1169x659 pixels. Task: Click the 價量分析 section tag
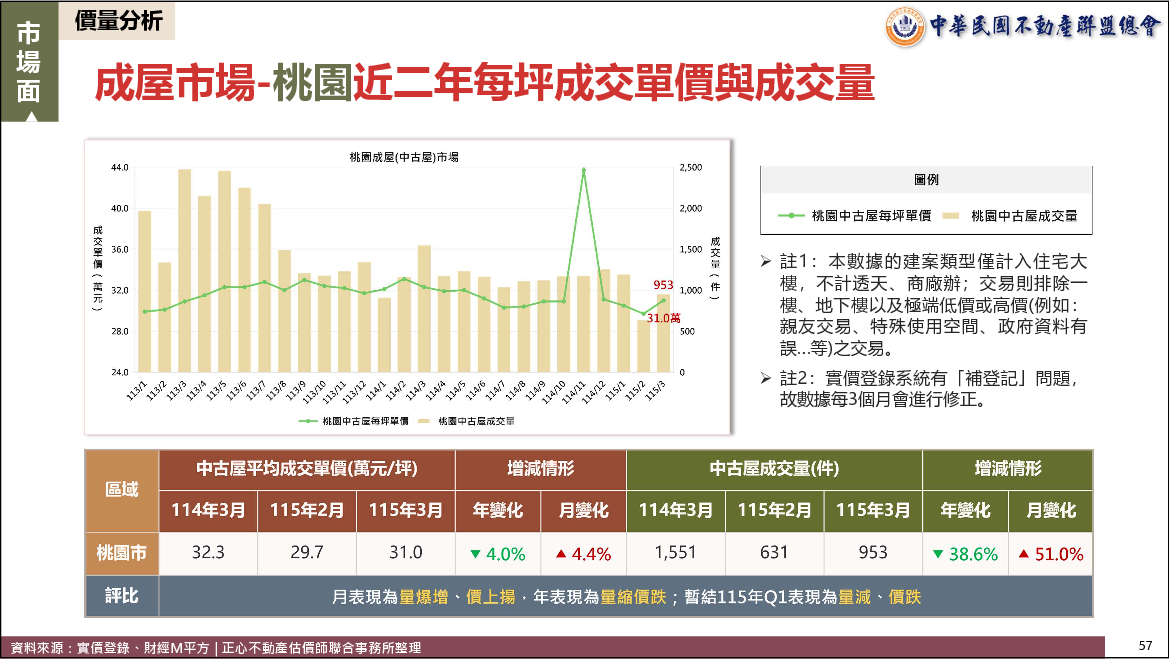117,21
